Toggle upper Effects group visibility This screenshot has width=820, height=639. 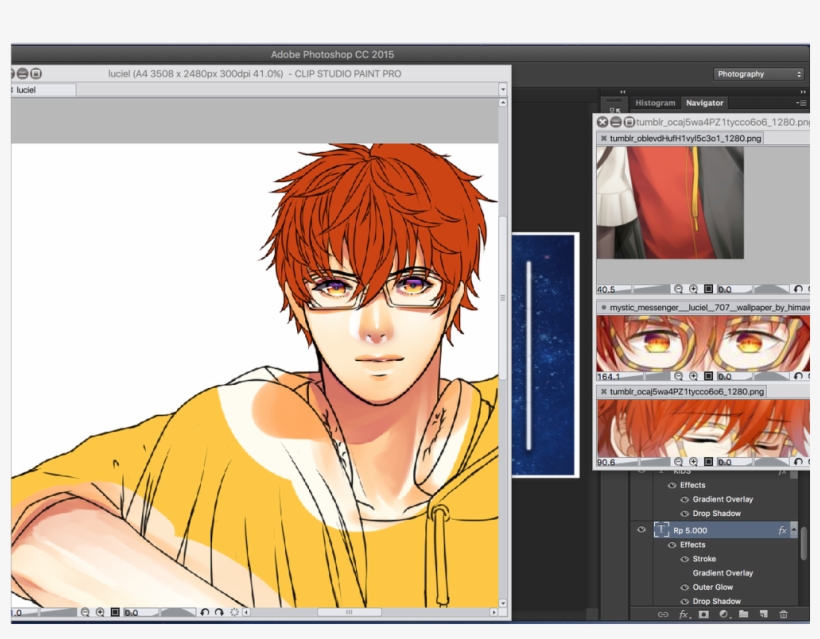point(672,486)
